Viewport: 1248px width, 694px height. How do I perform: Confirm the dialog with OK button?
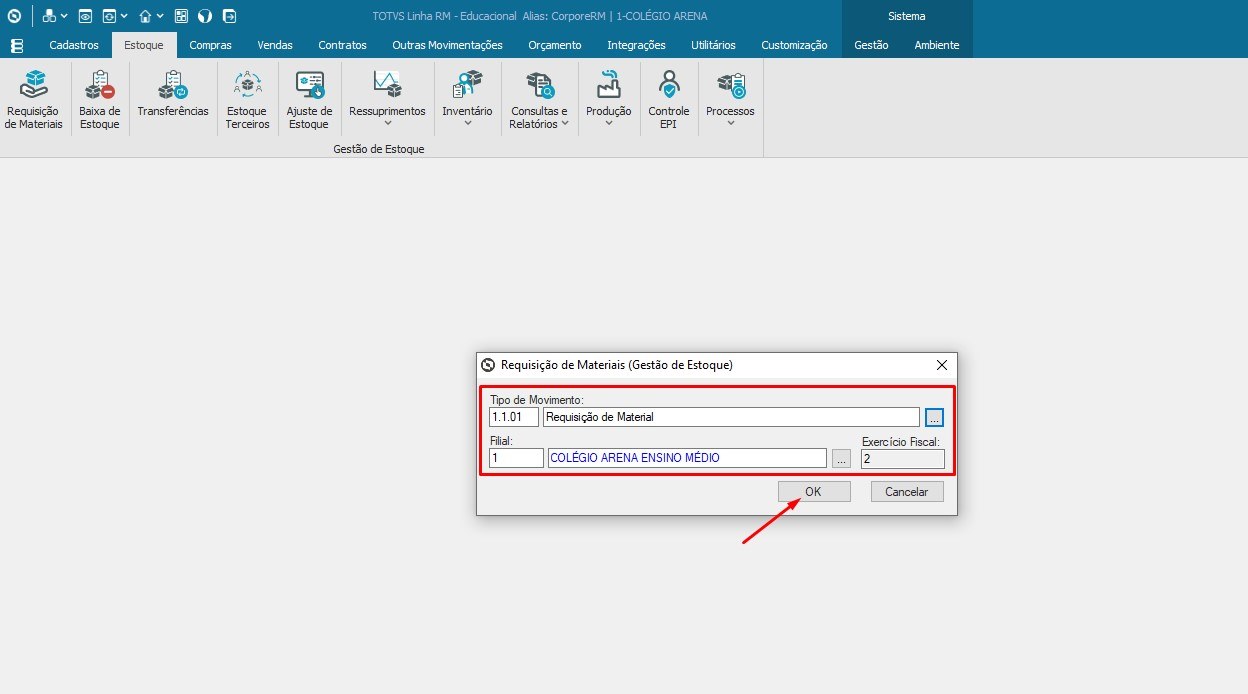[813, 491]
